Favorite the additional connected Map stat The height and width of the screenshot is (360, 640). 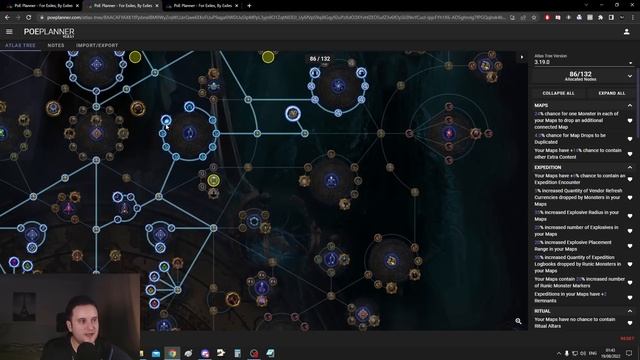pos(630,121)
